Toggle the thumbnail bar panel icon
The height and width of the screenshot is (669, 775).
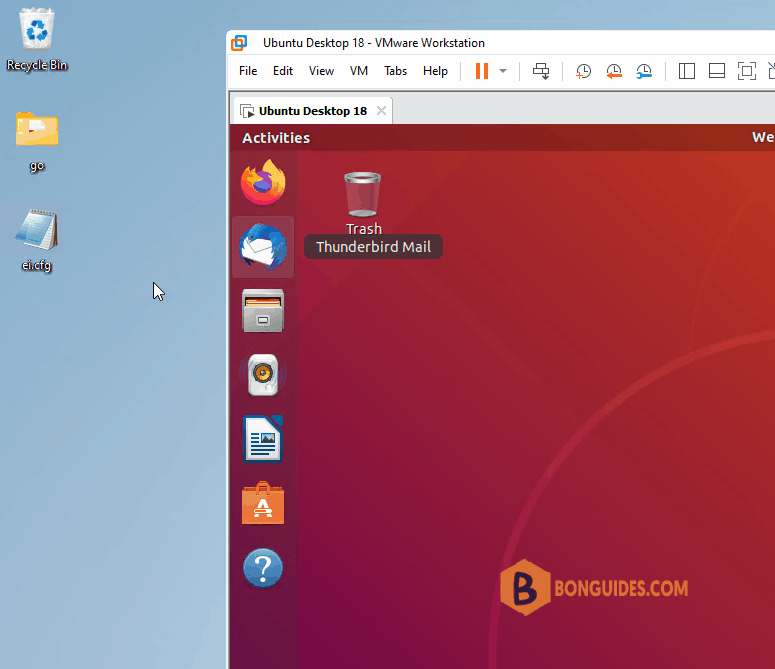[x=717, y=71]
